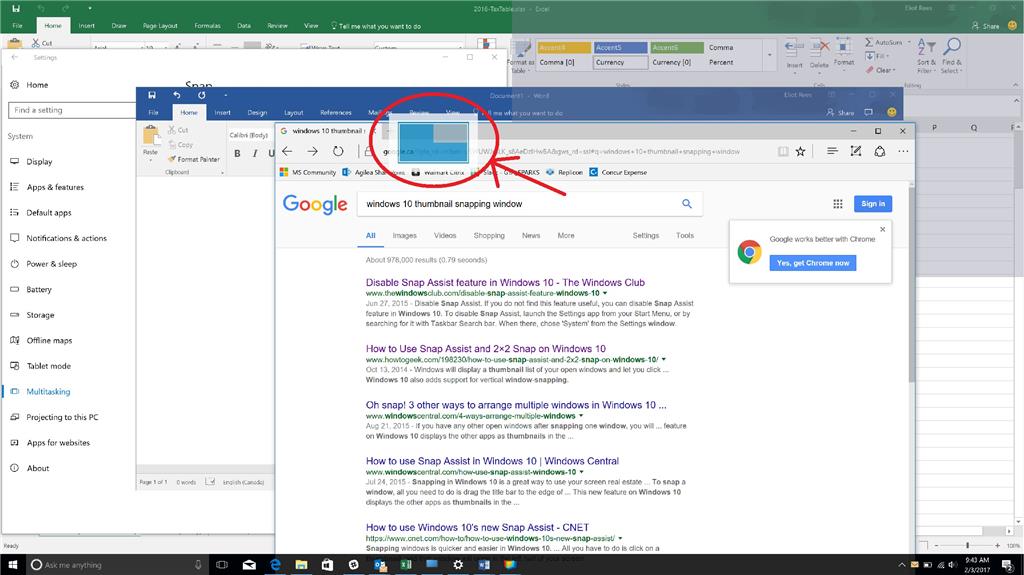
Task: Click Word Undo icon
Action: point(176,95)
